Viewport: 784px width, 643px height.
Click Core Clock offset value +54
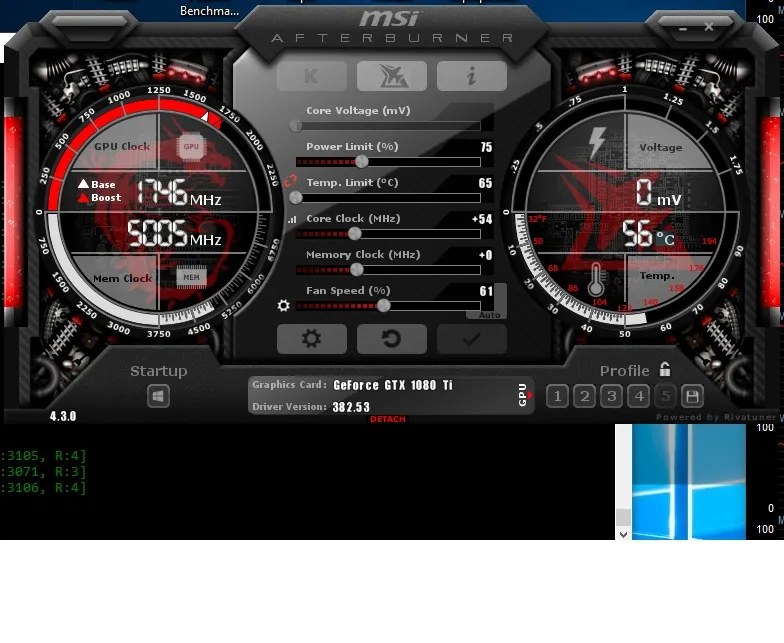(x=482, y=220)
